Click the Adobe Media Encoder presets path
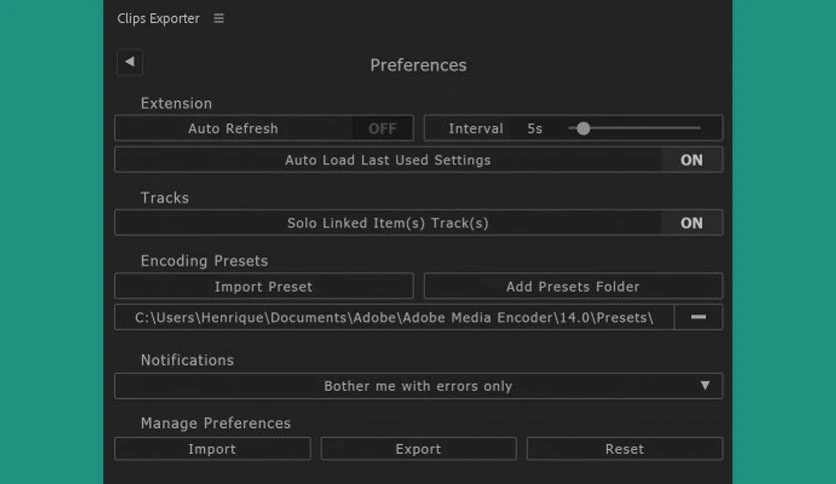 (x=394, y=317)
